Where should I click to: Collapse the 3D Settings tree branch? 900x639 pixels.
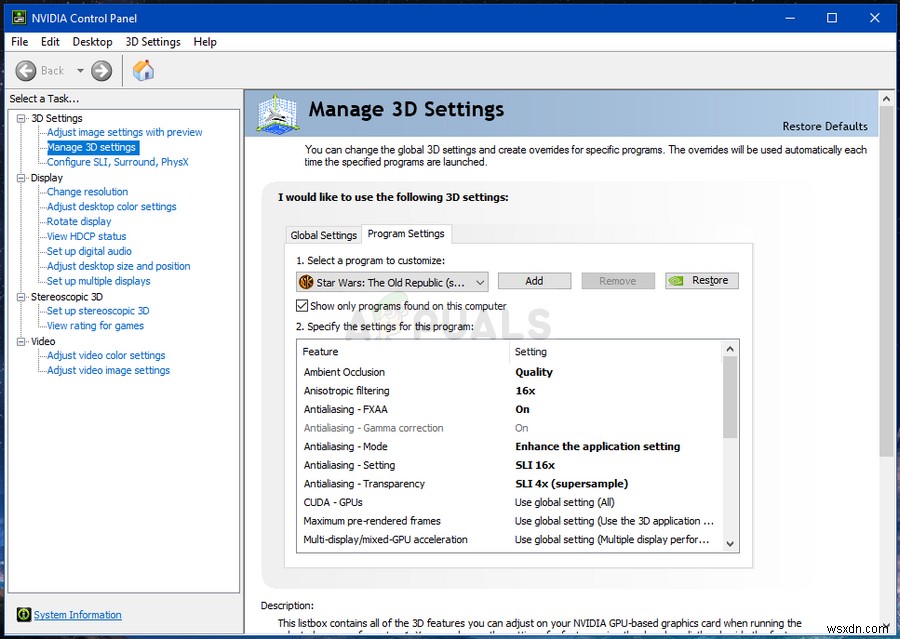21,117
